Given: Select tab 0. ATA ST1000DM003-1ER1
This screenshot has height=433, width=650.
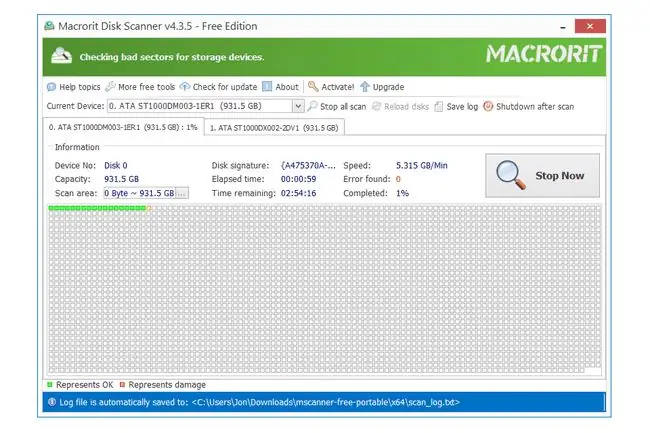Looking at the screenshot, I should pos(123,127).
